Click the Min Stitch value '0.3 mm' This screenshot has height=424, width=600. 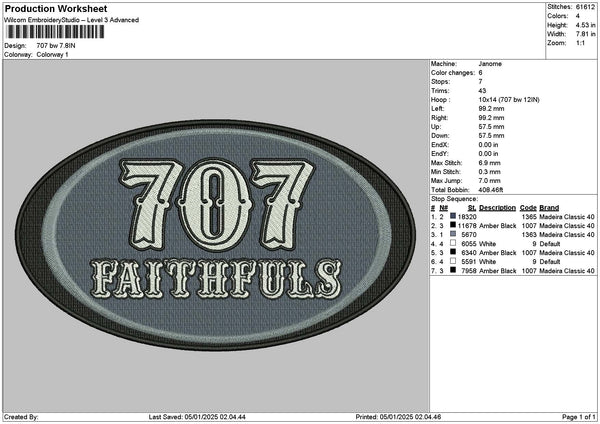[489, 171]
